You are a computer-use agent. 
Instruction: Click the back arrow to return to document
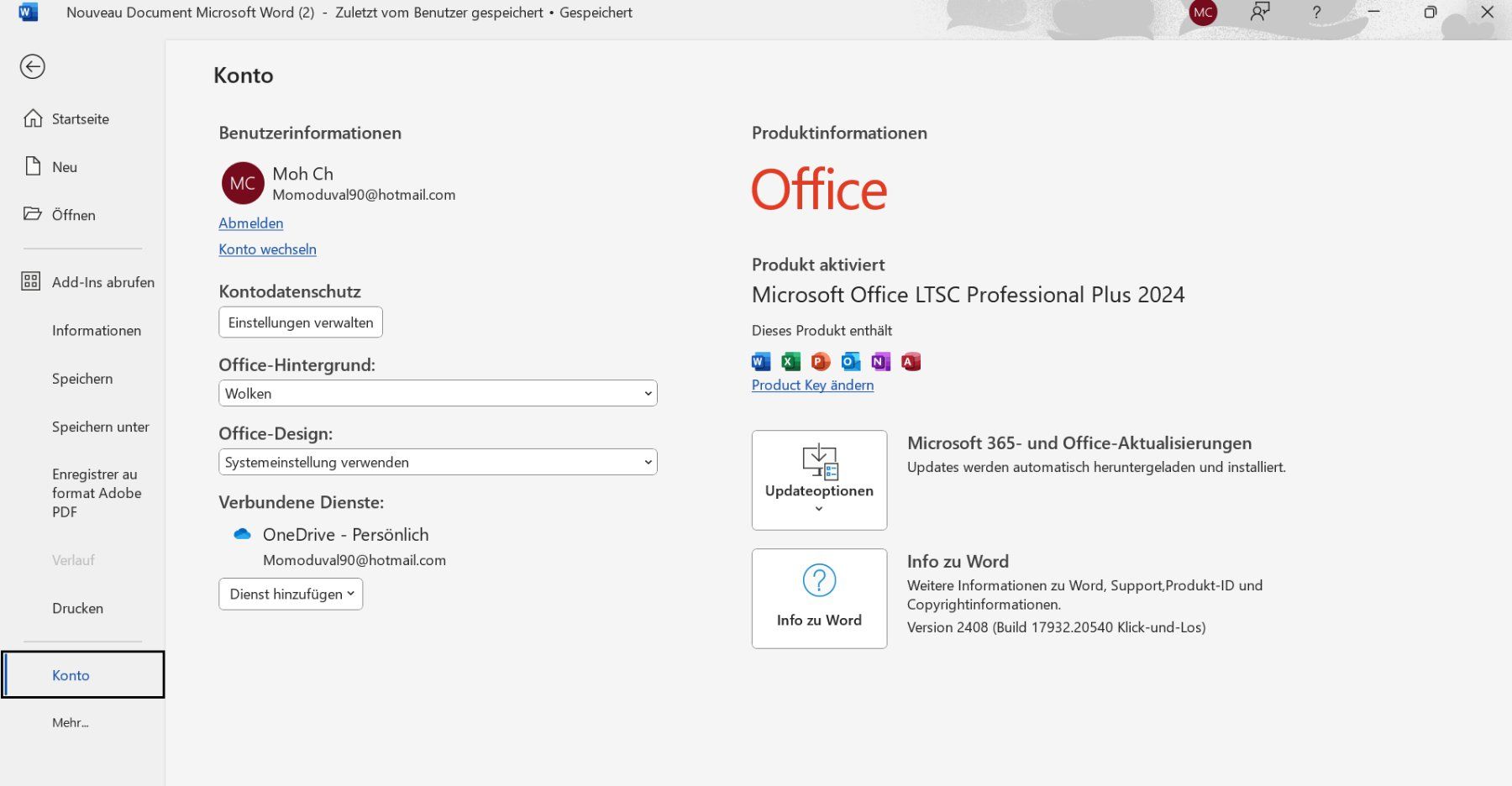pyautogui.click(x=33, y=66)
